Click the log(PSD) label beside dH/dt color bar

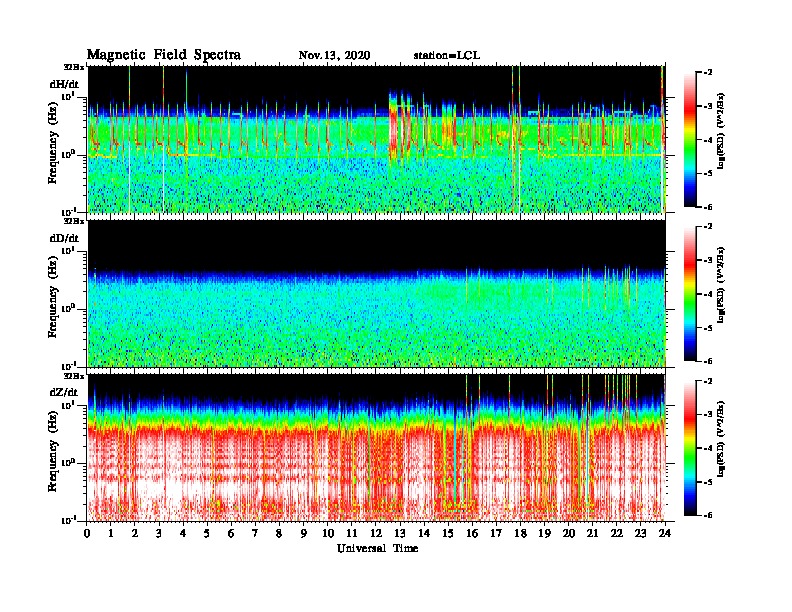click(x=721, y=131)
